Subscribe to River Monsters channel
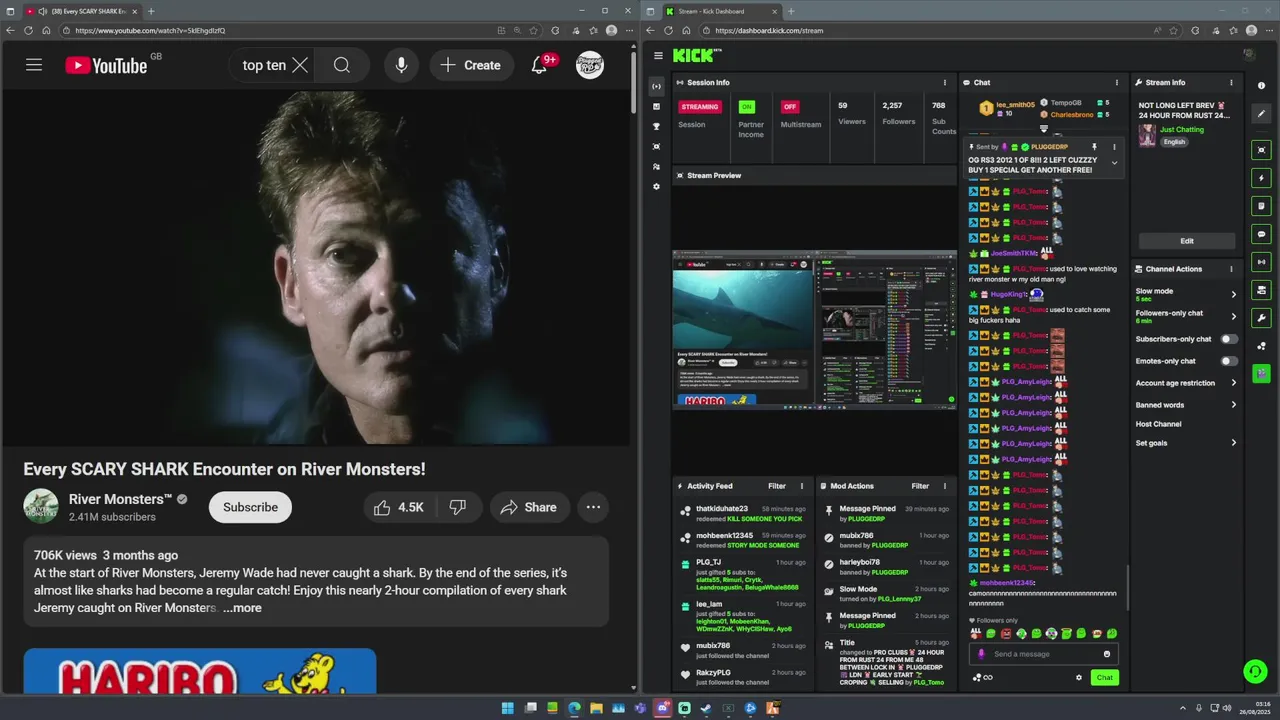This screenshot has width=1280, height=720. [x=250, y=507]
